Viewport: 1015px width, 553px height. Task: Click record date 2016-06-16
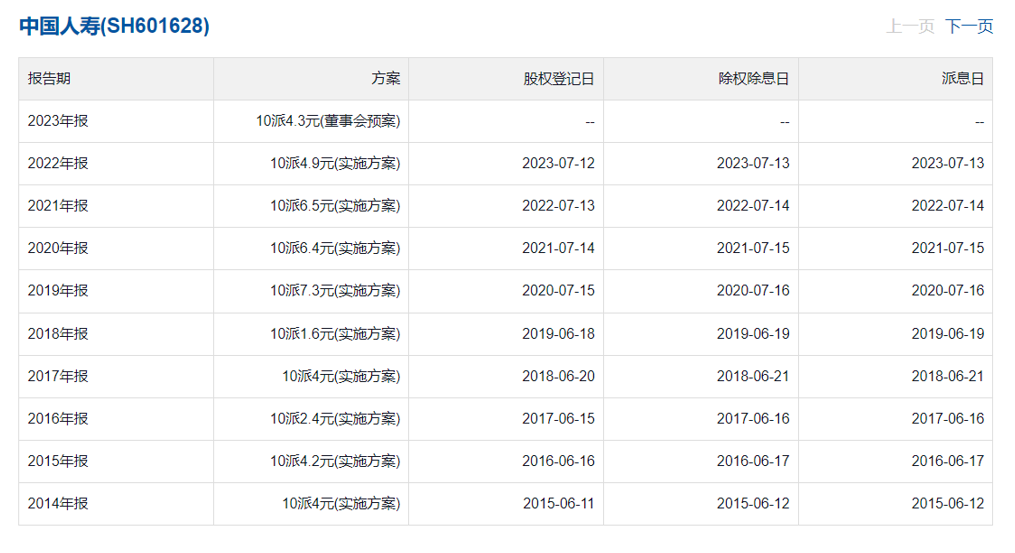point(558,461)
